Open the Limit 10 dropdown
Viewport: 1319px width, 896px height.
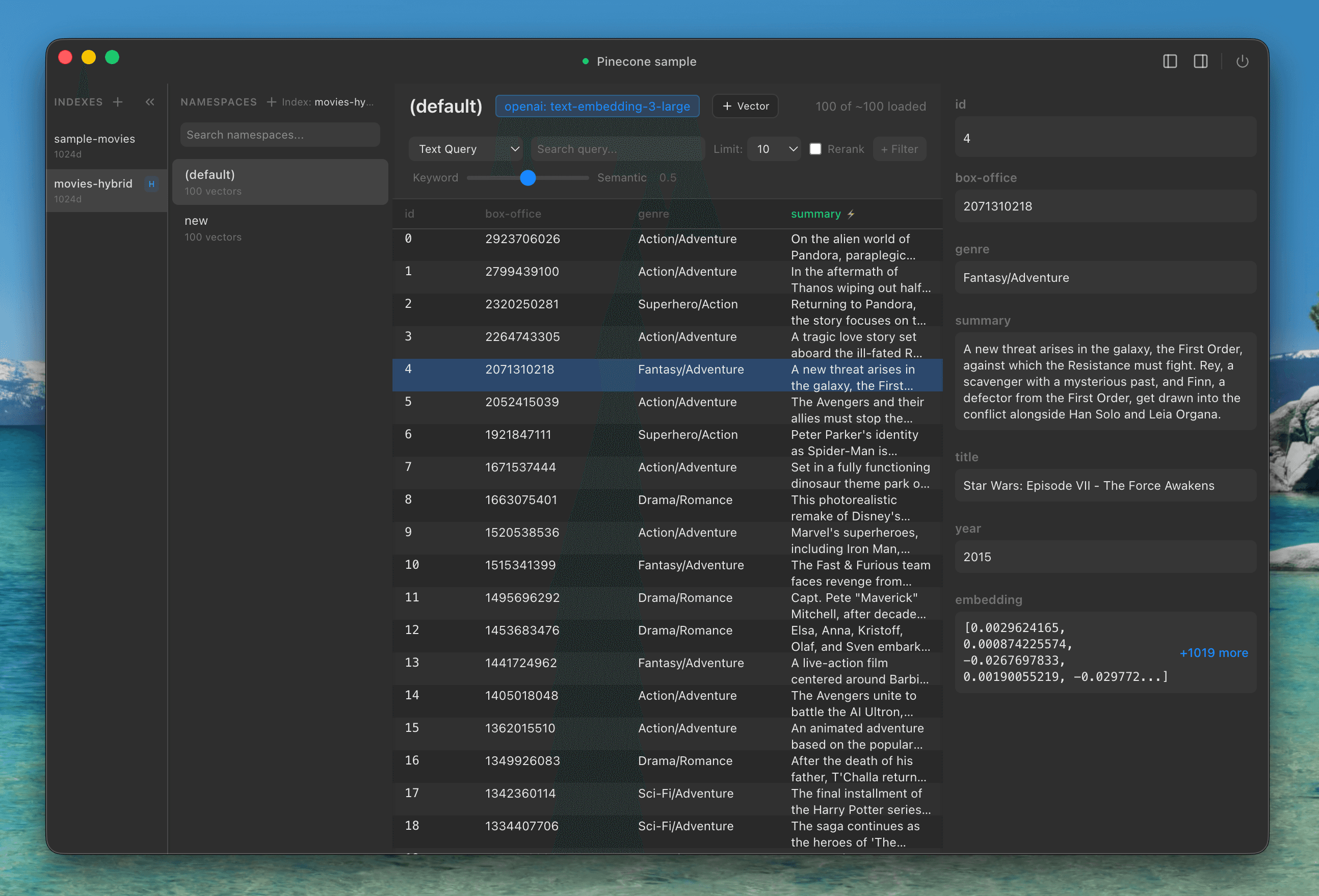[x=774, y=149]
